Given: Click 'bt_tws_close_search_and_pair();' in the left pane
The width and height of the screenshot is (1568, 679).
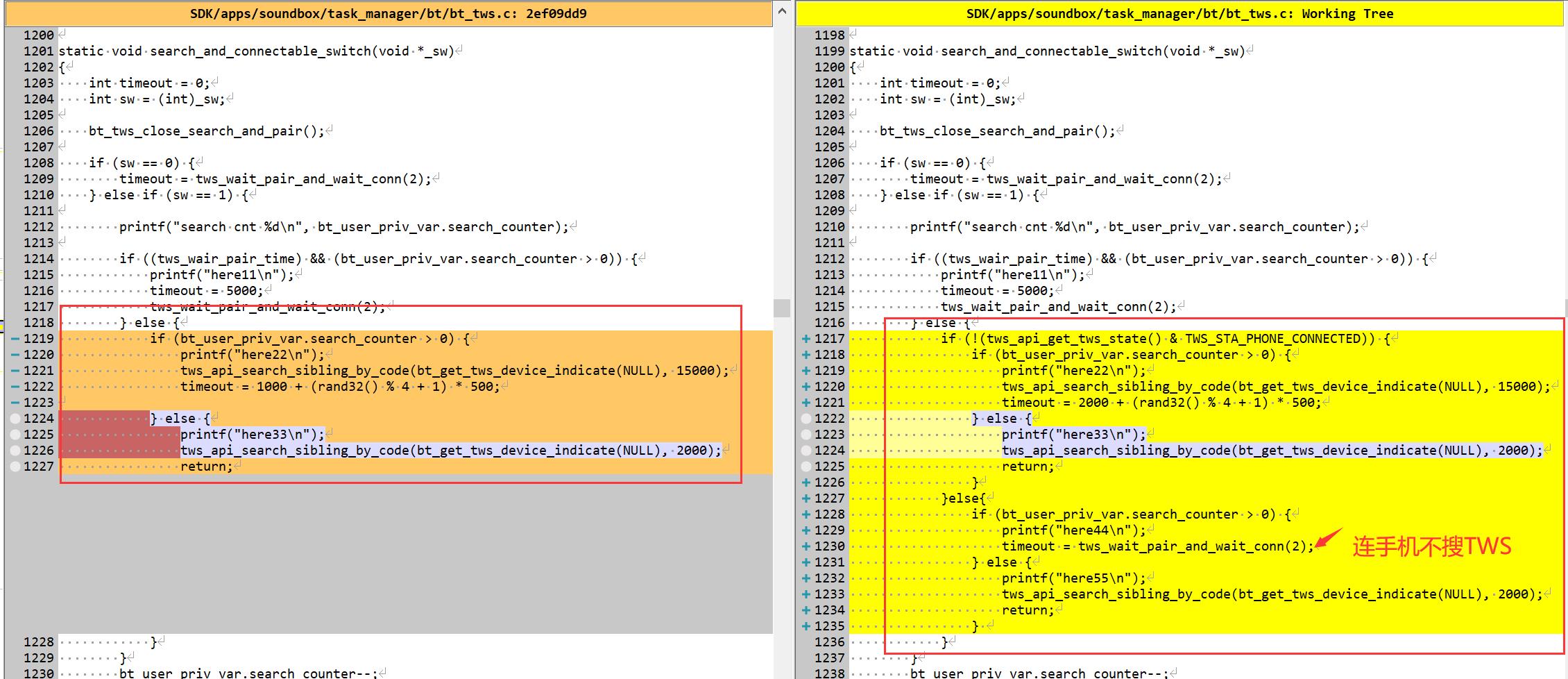Looking at the screenshot, I should [x=207, y=131].
